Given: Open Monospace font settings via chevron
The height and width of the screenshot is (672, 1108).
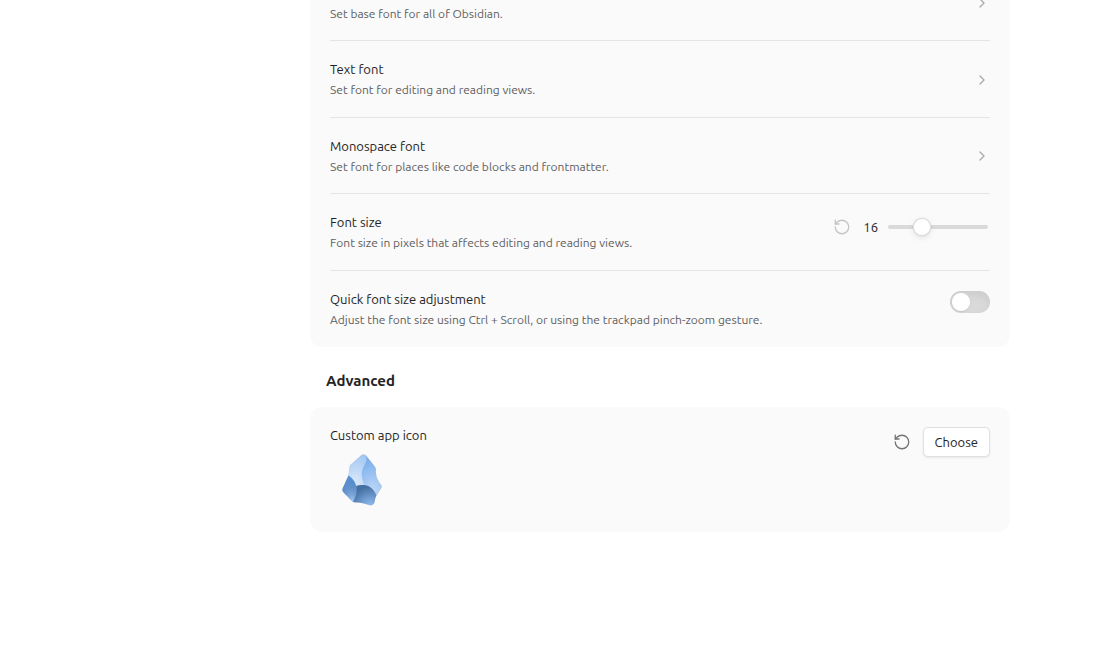Looking at the screenshot, I should 982,156.
